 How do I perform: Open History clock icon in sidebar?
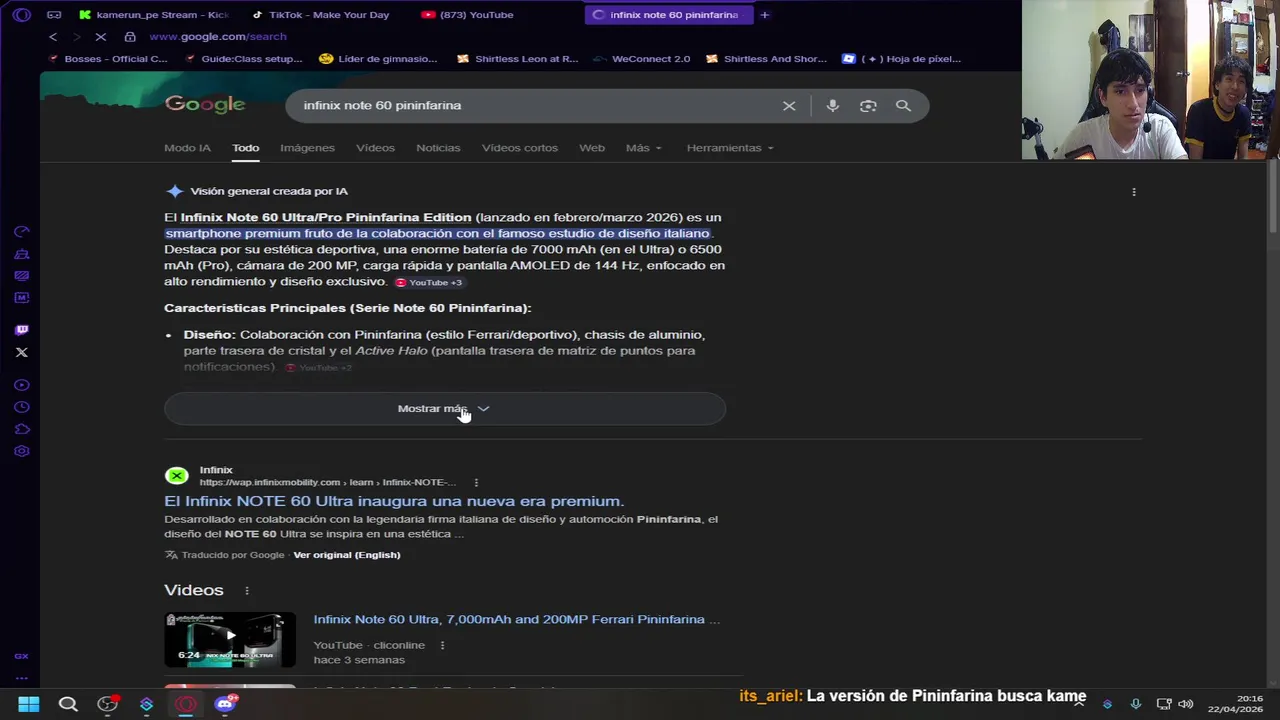point(22,407)
